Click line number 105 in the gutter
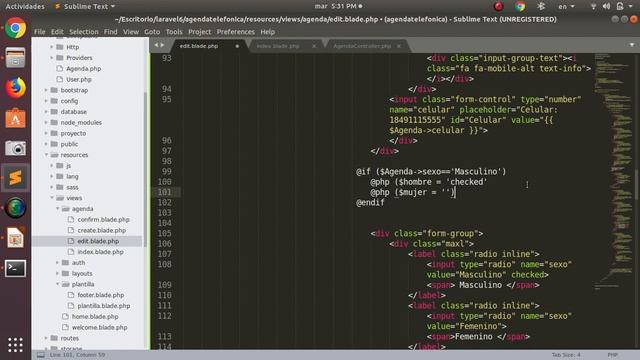 pos(164,233)
